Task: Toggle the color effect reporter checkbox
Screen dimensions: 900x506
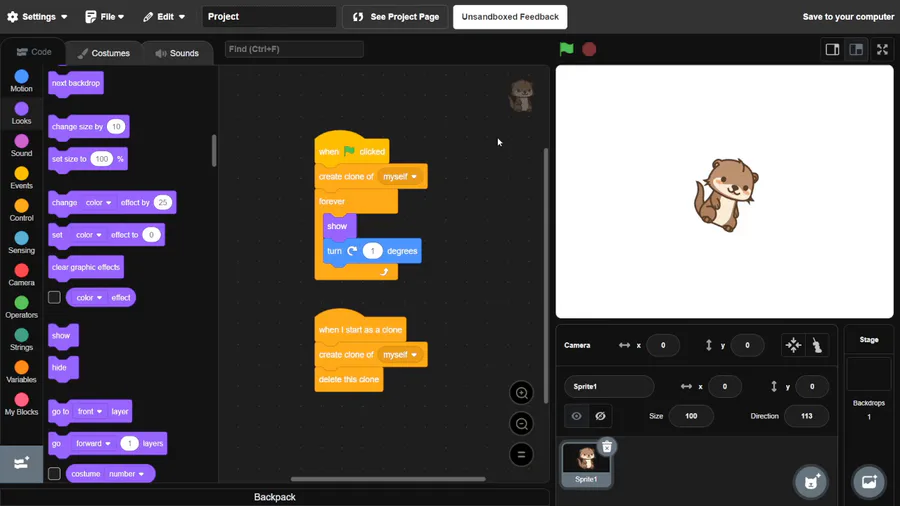Action: (x=54, y=297)
